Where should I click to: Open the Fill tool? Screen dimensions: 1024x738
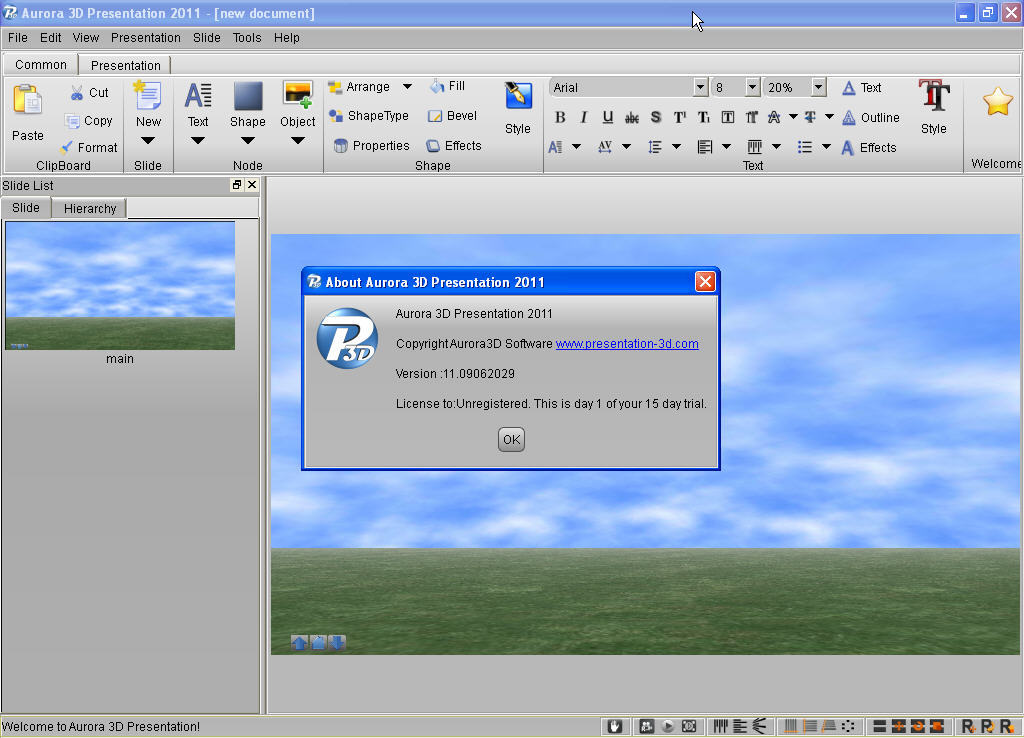click(444, 86)
